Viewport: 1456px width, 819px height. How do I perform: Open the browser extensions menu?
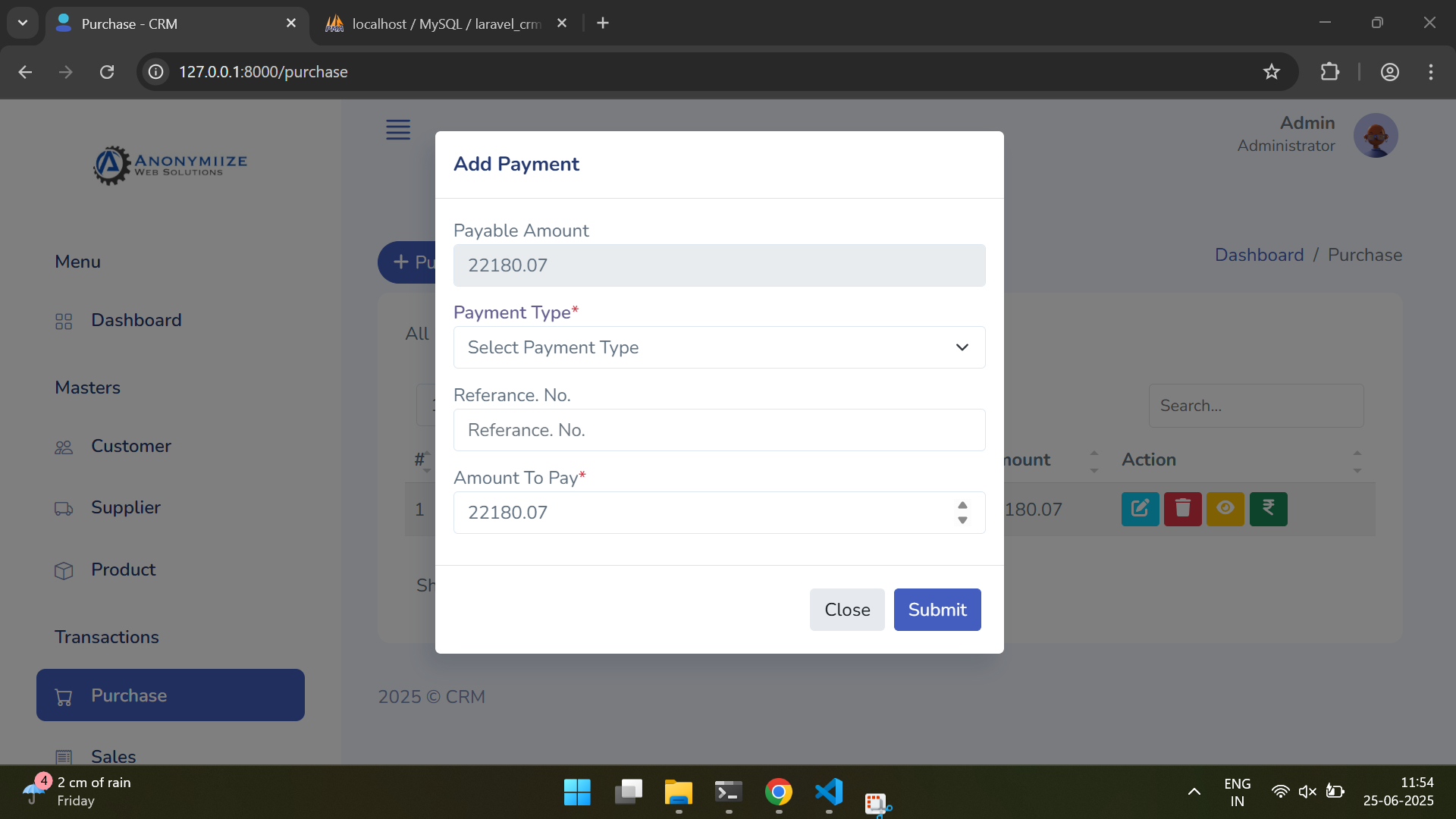pos(1330,72)
